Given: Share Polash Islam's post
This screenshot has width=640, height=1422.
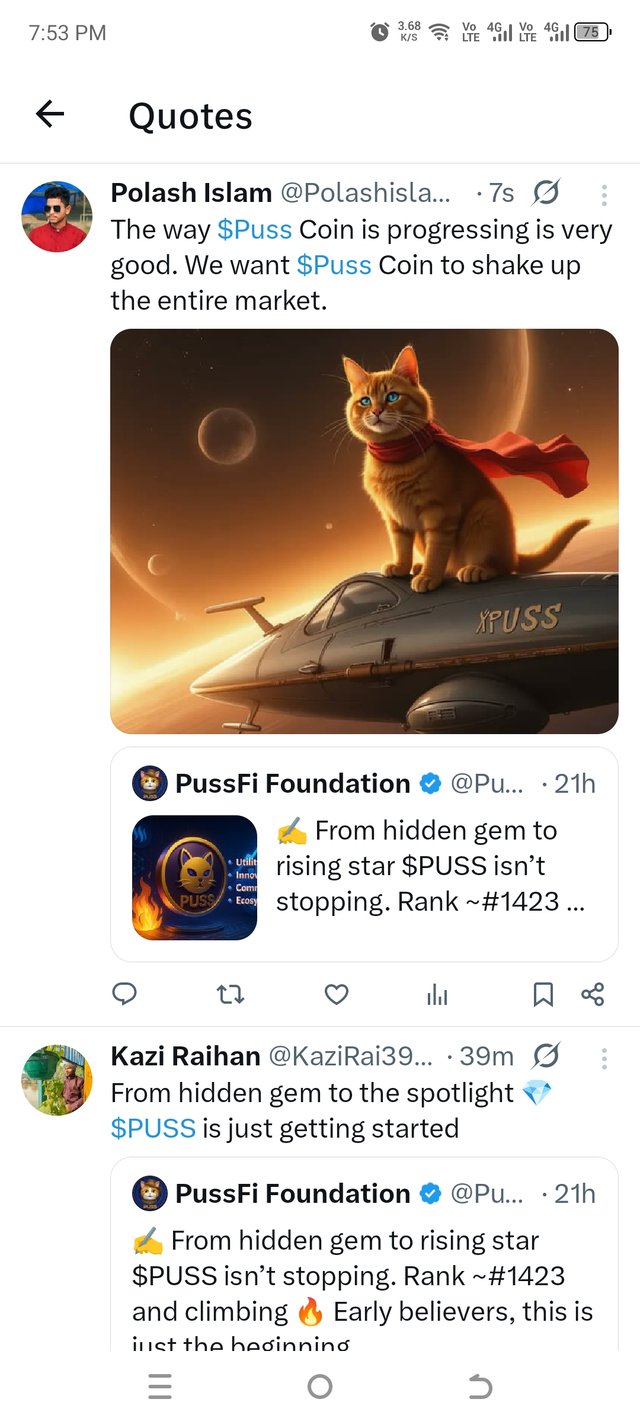Looking at the screenshot, I should [592, 994].
